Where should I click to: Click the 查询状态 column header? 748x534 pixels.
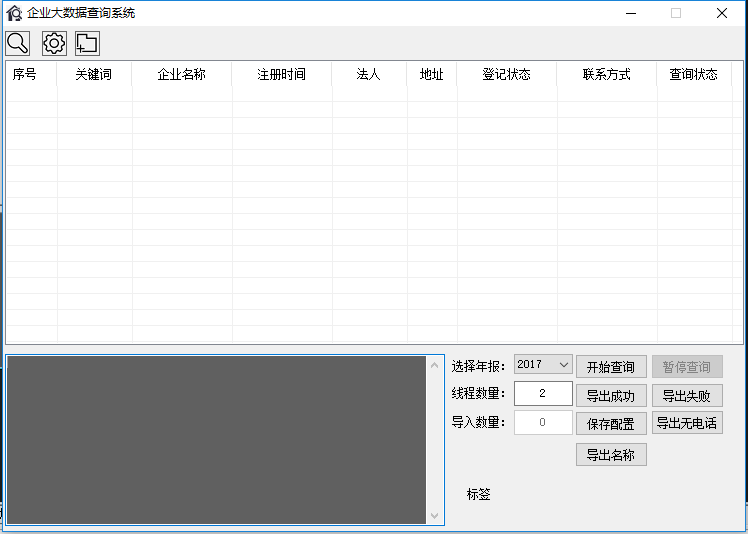point(694,74)
